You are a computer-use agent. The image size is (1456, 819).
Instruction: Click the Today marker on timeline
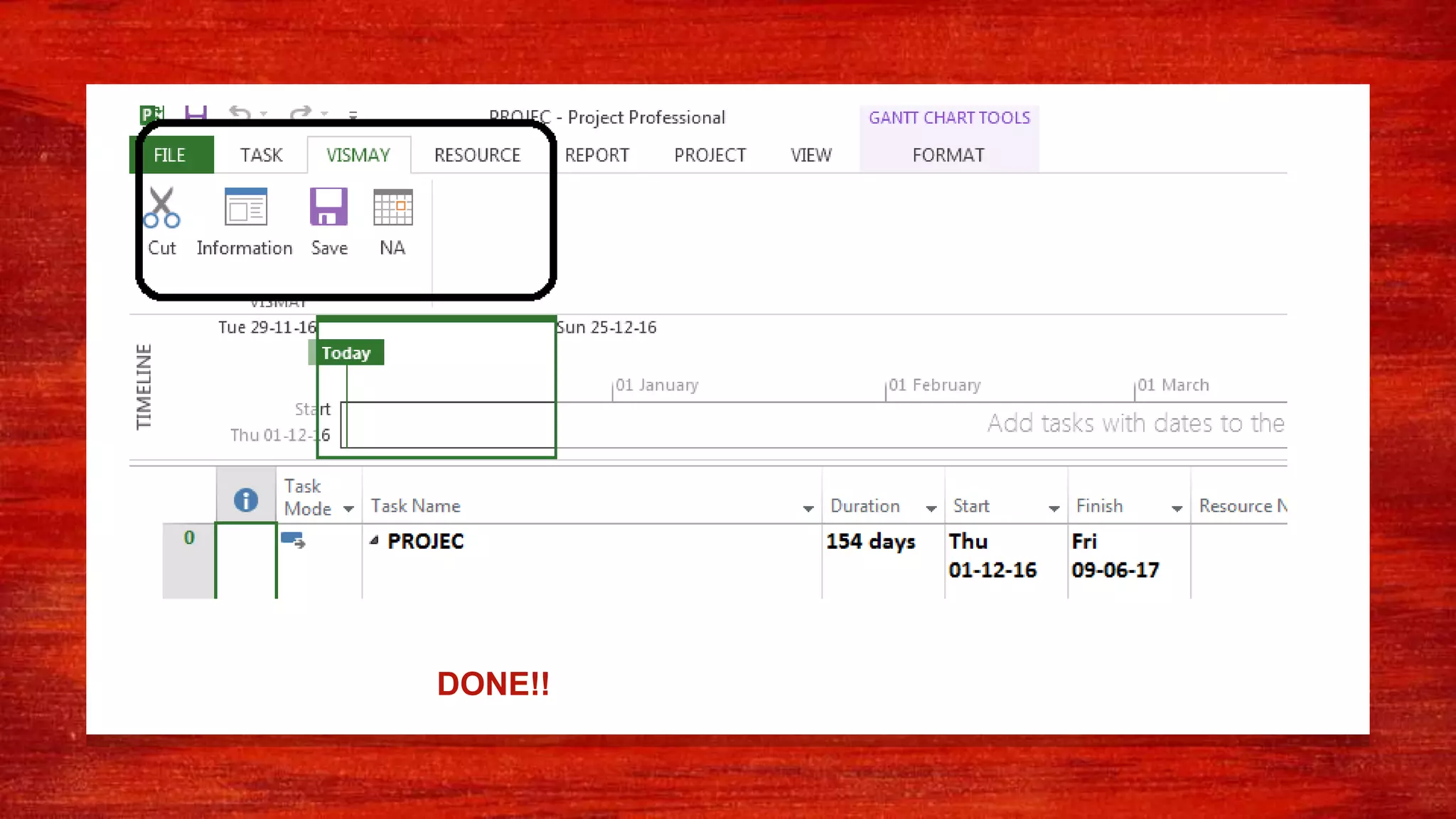(346, 353)
